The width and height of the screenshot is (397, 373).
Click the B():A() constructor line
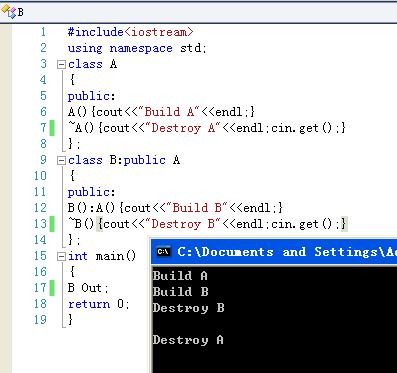[175, 208]
